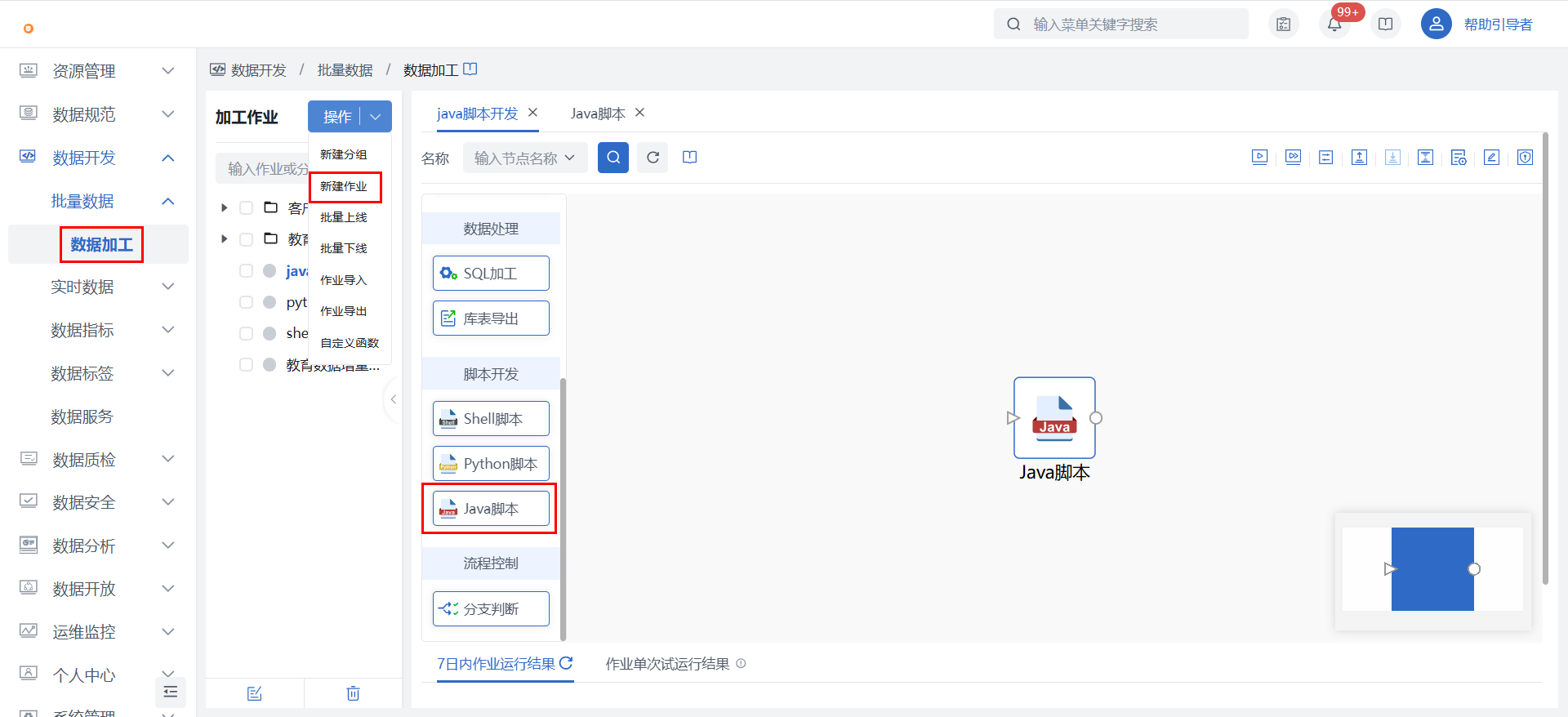Click the SQL加工 node button
Screen dimensions: 1568x717
pos(491,274)
